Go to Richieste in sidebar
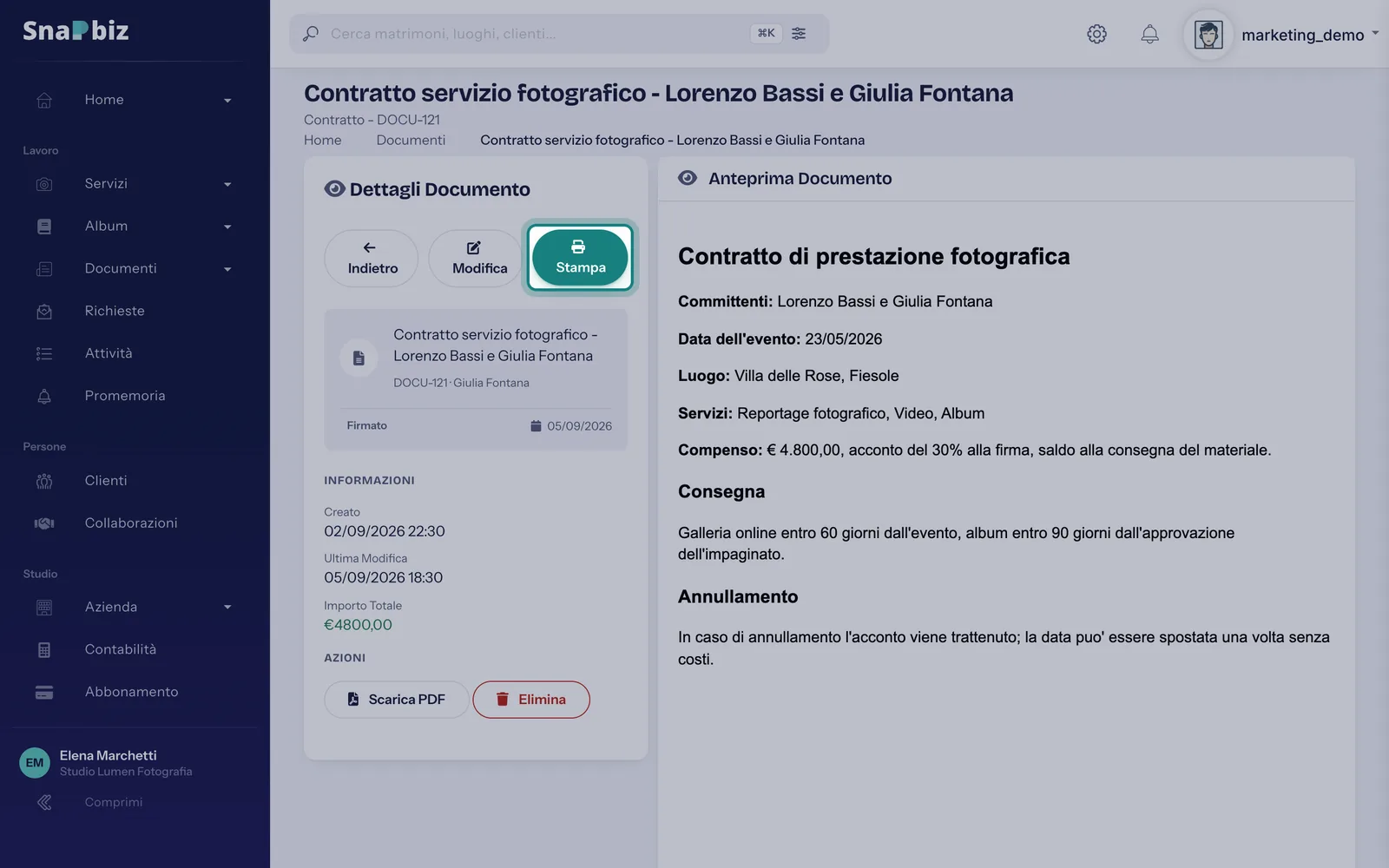The height and width of the screenshot is (868, 1389). 115,311
